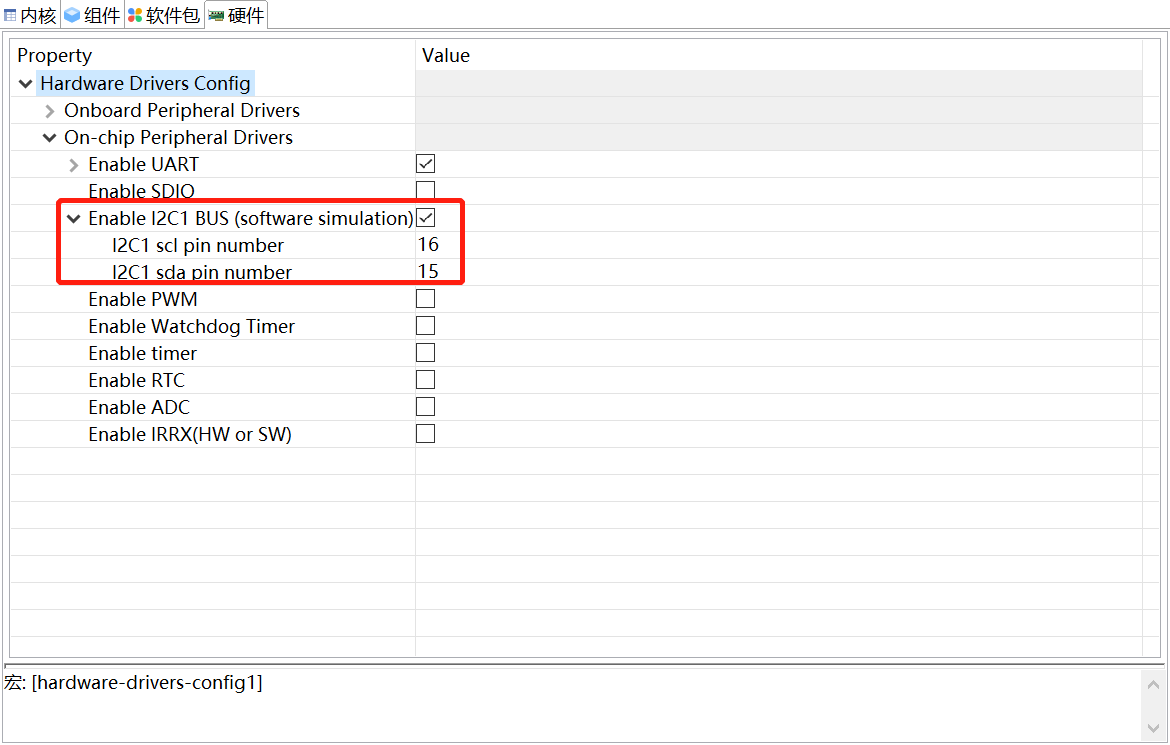Switch to the 组件 tab
The height and width of the screenshot is (745, 1170).
point(92,15)
